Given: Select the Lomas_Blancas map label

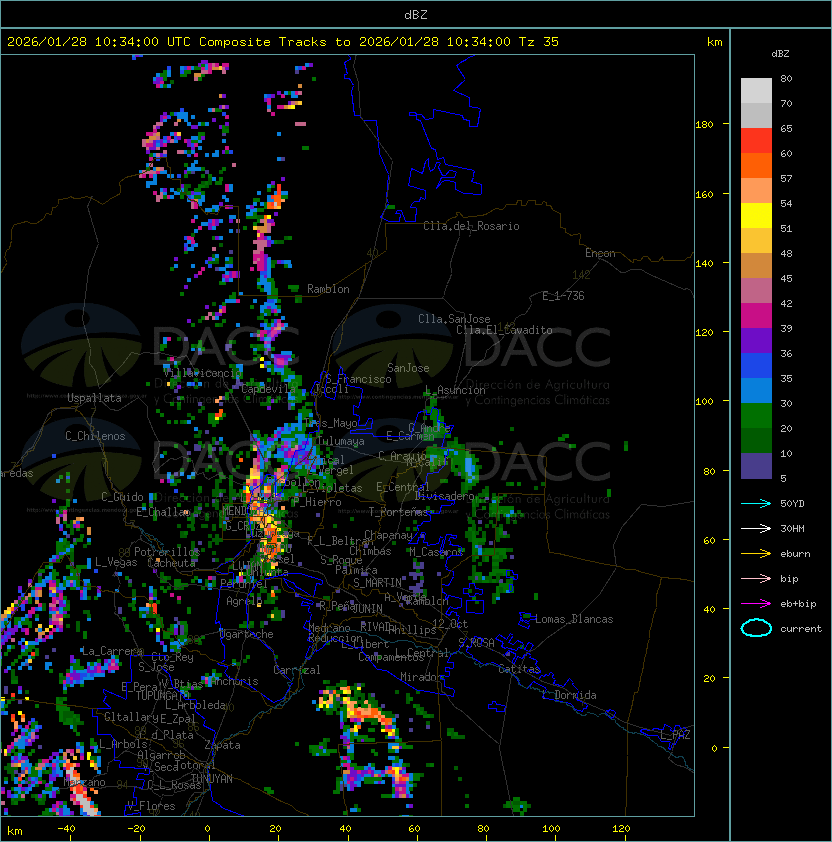Looking at the screenshot, I should (574, 619).
